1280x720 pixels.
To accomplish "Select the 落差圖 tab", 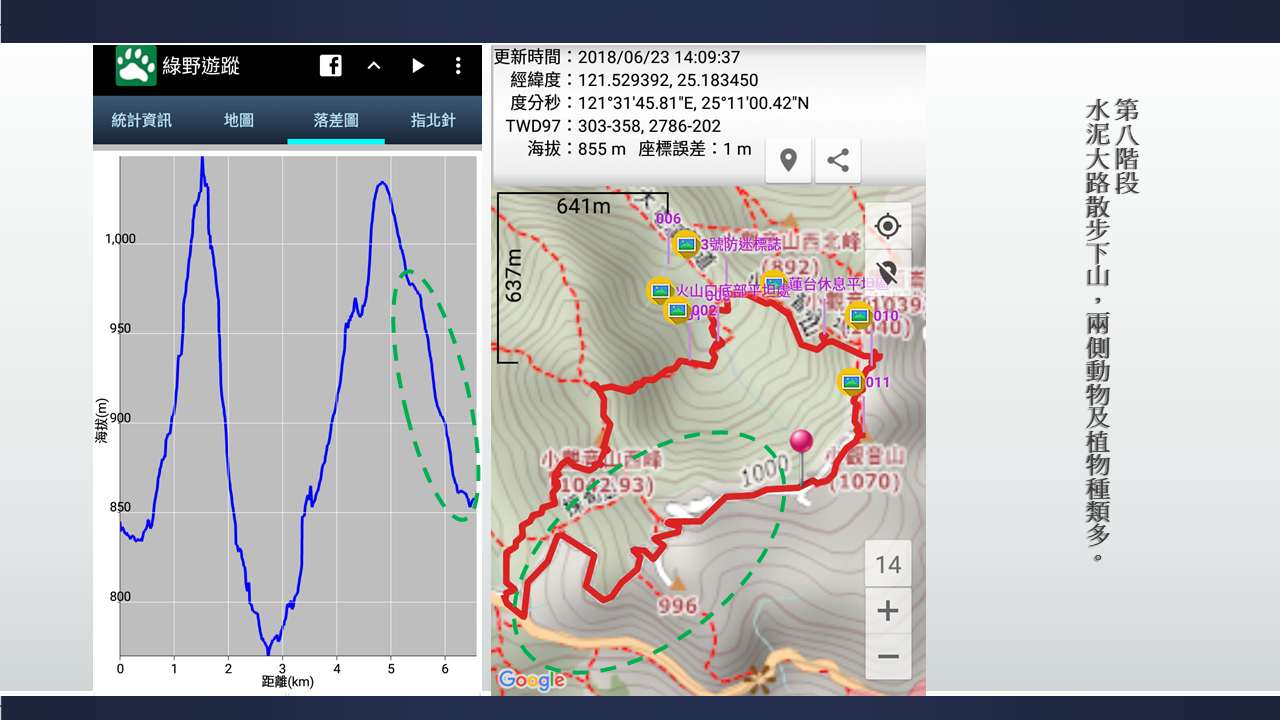I will coord(336,120).
